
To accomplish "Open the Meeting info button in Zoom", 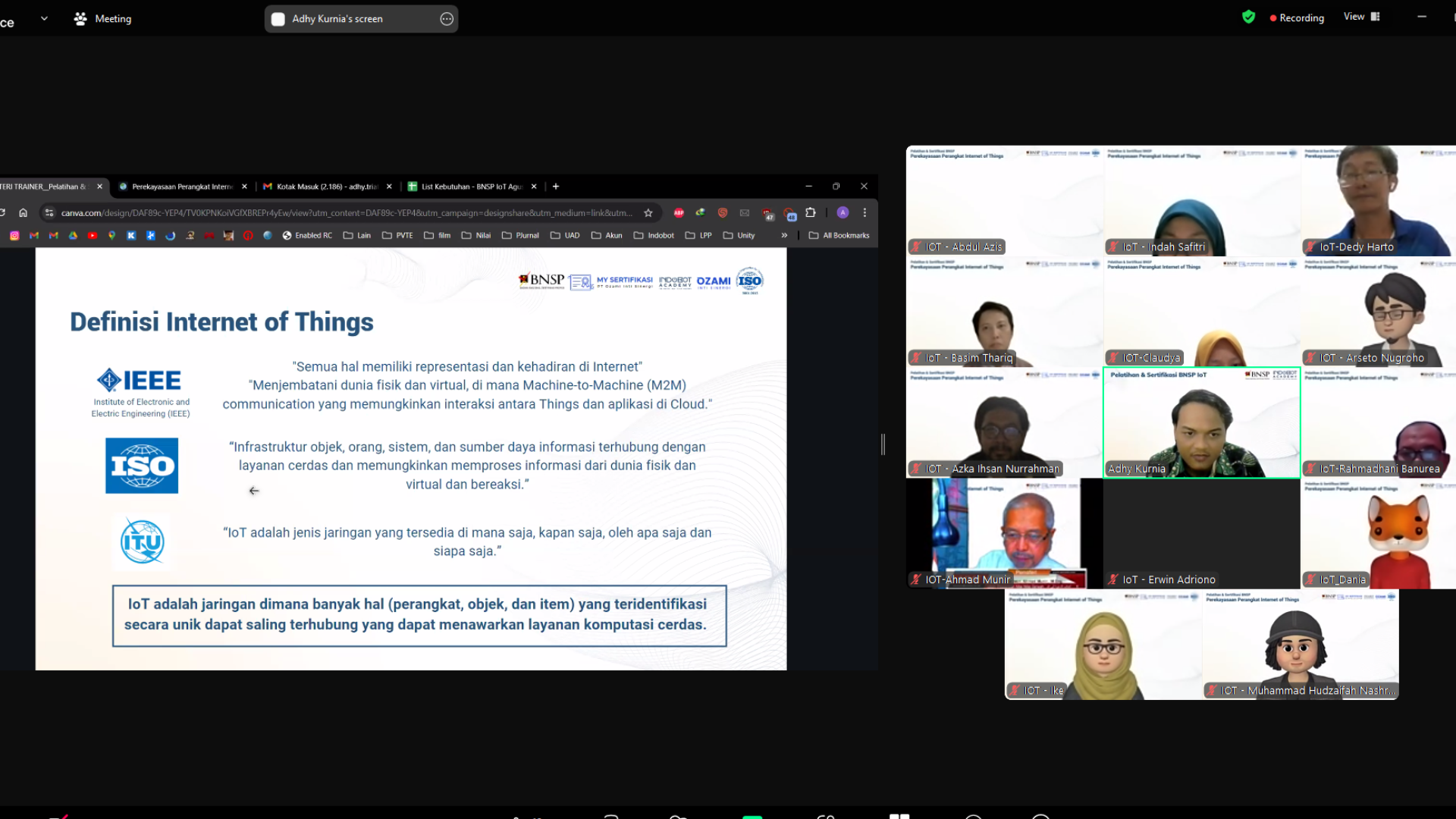I will coord(102,19).
